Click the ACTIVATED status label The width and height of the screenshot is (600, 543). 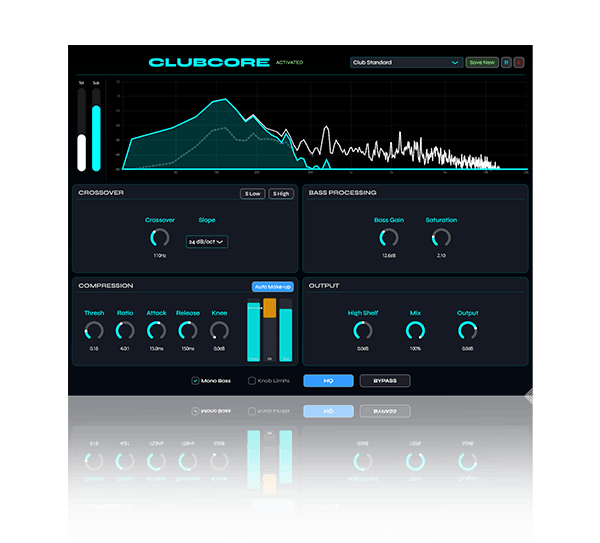pyautogui.click(x=290, y=62)
